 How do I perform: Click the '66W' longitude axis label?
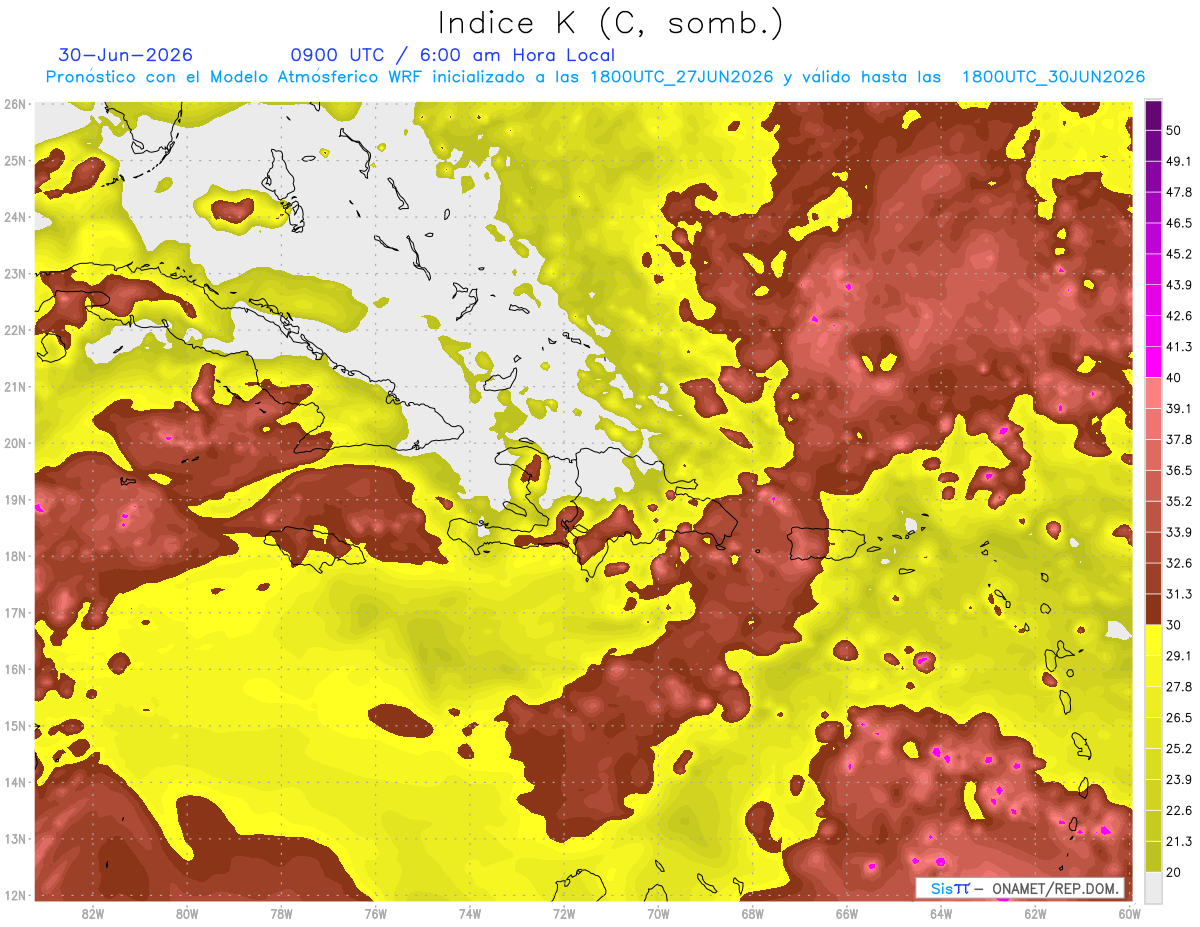[x=847, y=913]
